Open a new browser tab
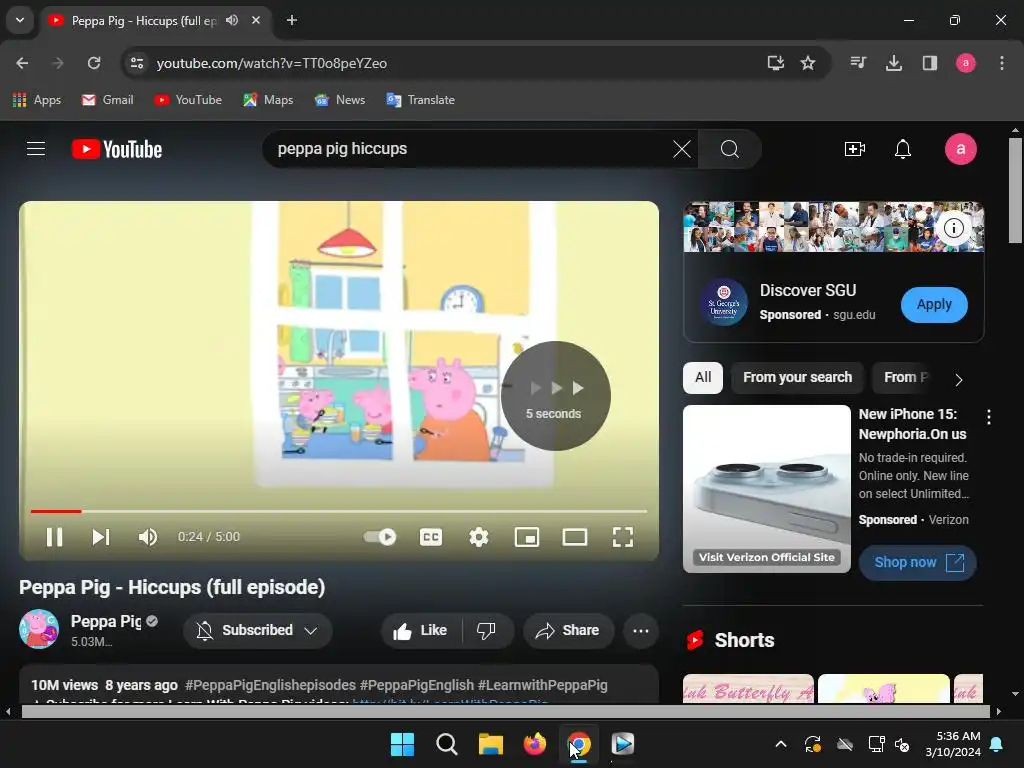Image resolution: width=1024 pixels, height=768 pixels. tap(292, 20)
